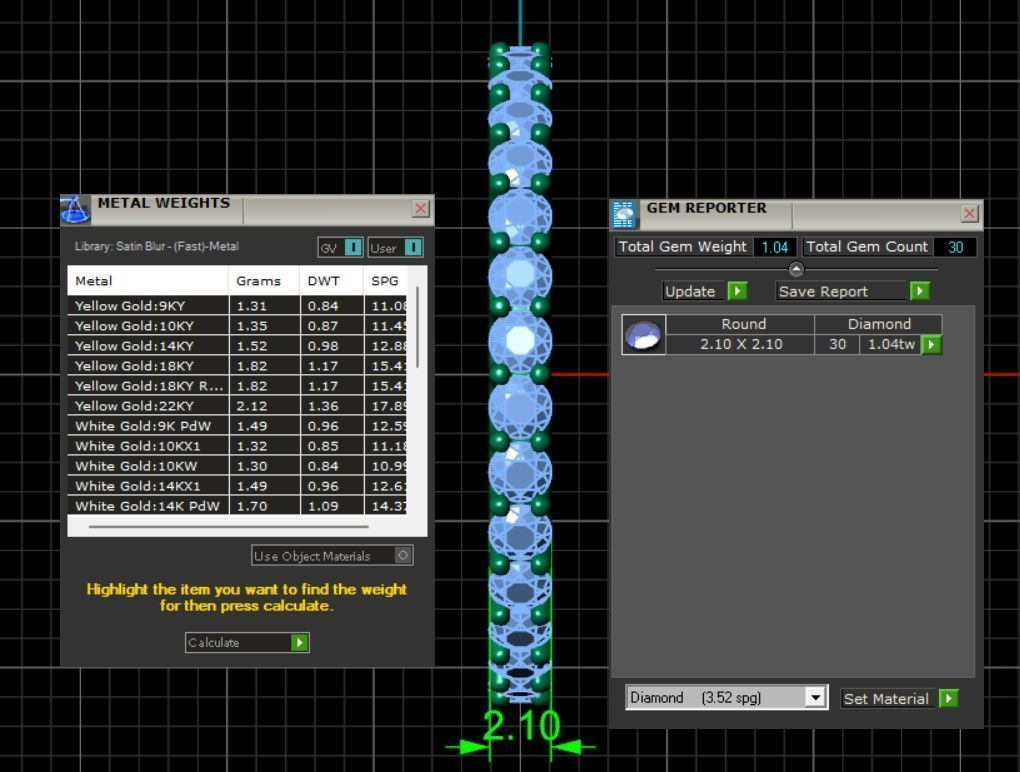Click the horizontal scrollbar under the metal list
The width and height of the screenshot is (1020, 772).
tap(228, 526)
